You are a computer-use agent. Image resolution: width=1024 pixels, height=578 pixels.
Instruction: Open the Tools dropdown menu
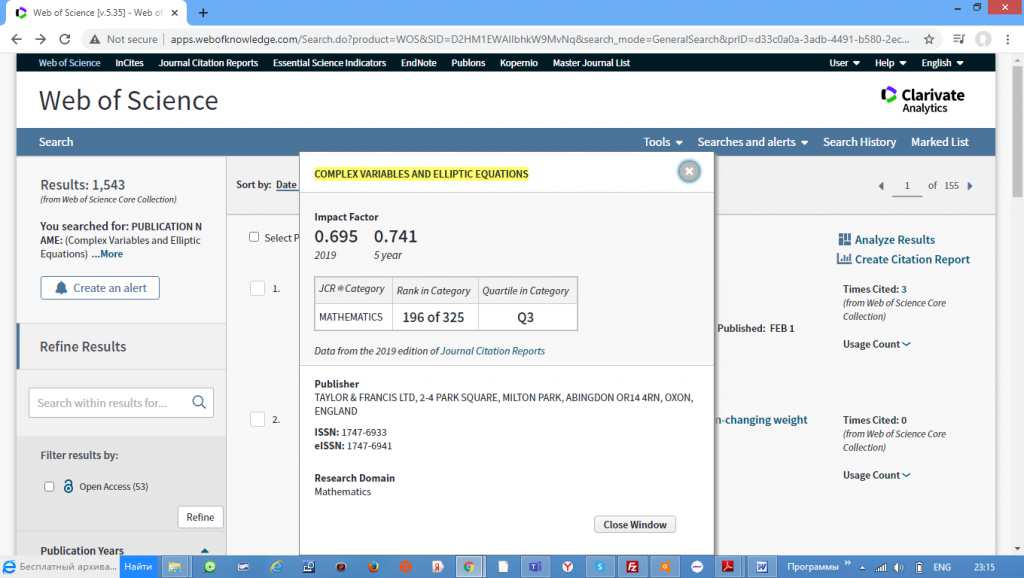663,142
